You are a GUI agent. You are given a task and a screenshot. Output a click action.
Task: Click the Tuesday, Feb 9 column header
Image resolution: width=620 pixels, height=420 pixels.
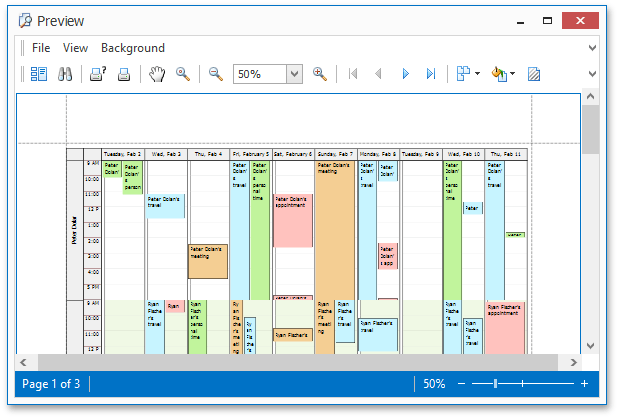(x=420, y=154)
